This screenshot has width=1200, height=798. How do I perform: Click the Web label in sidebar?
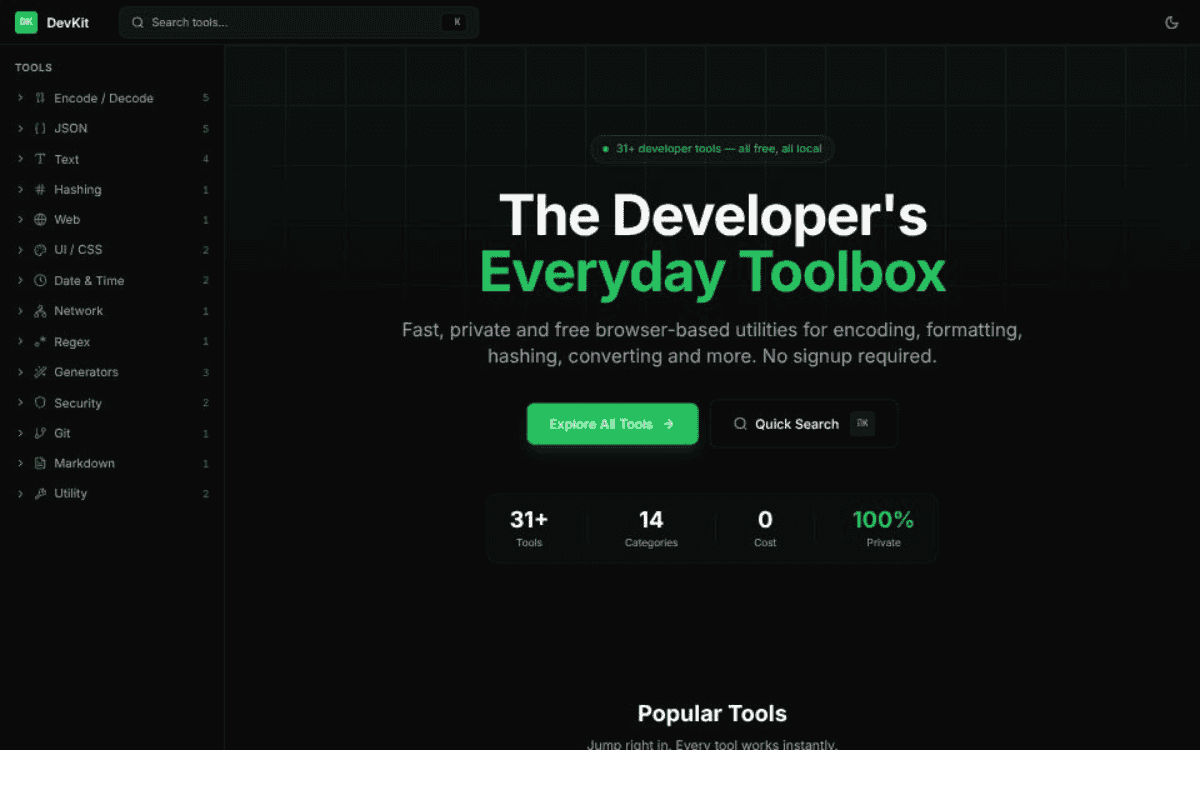click(x=67, y=219)
